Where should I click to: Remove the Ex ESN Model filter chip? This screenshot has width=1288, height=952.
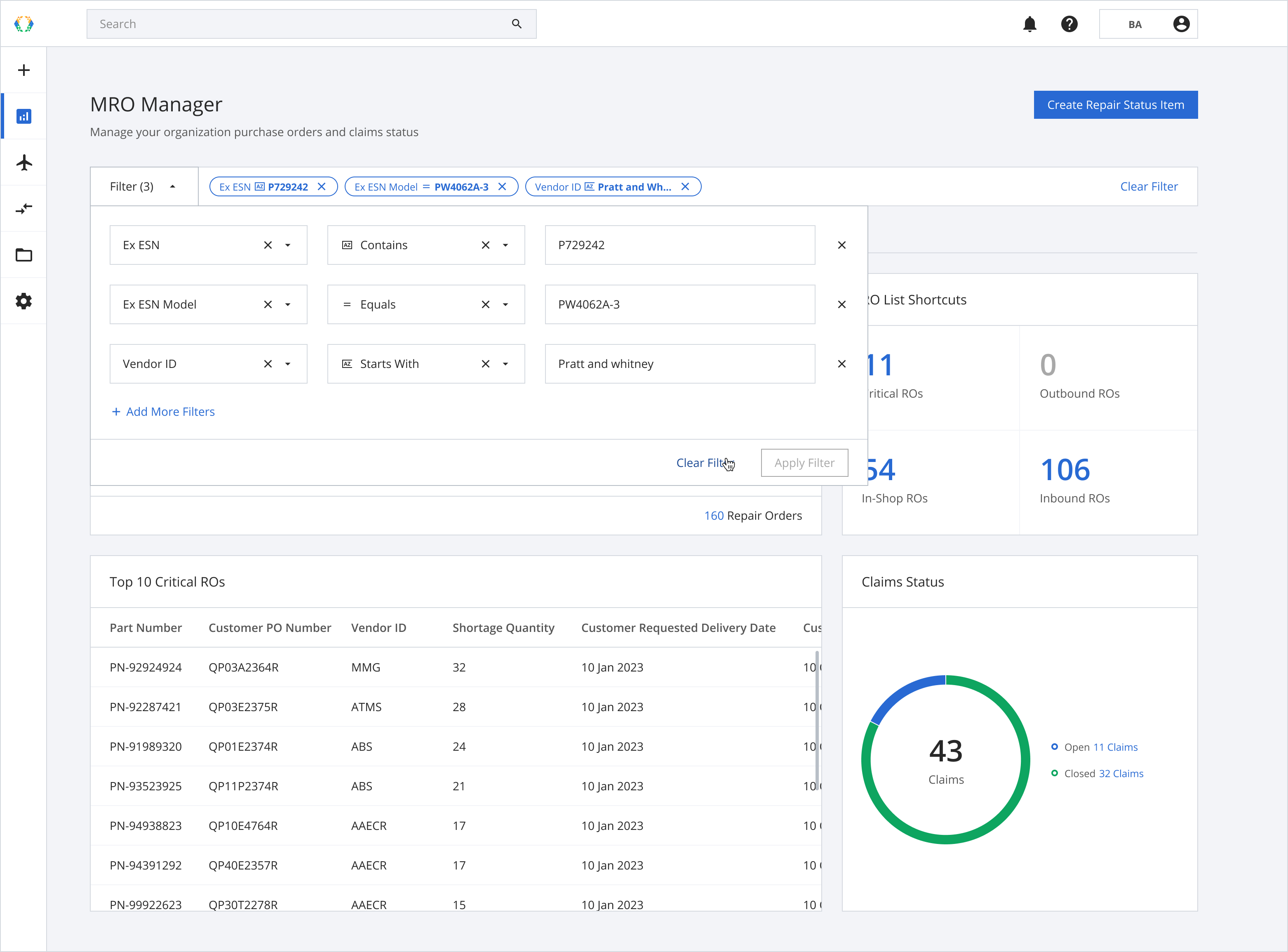(x=502, y=187)
